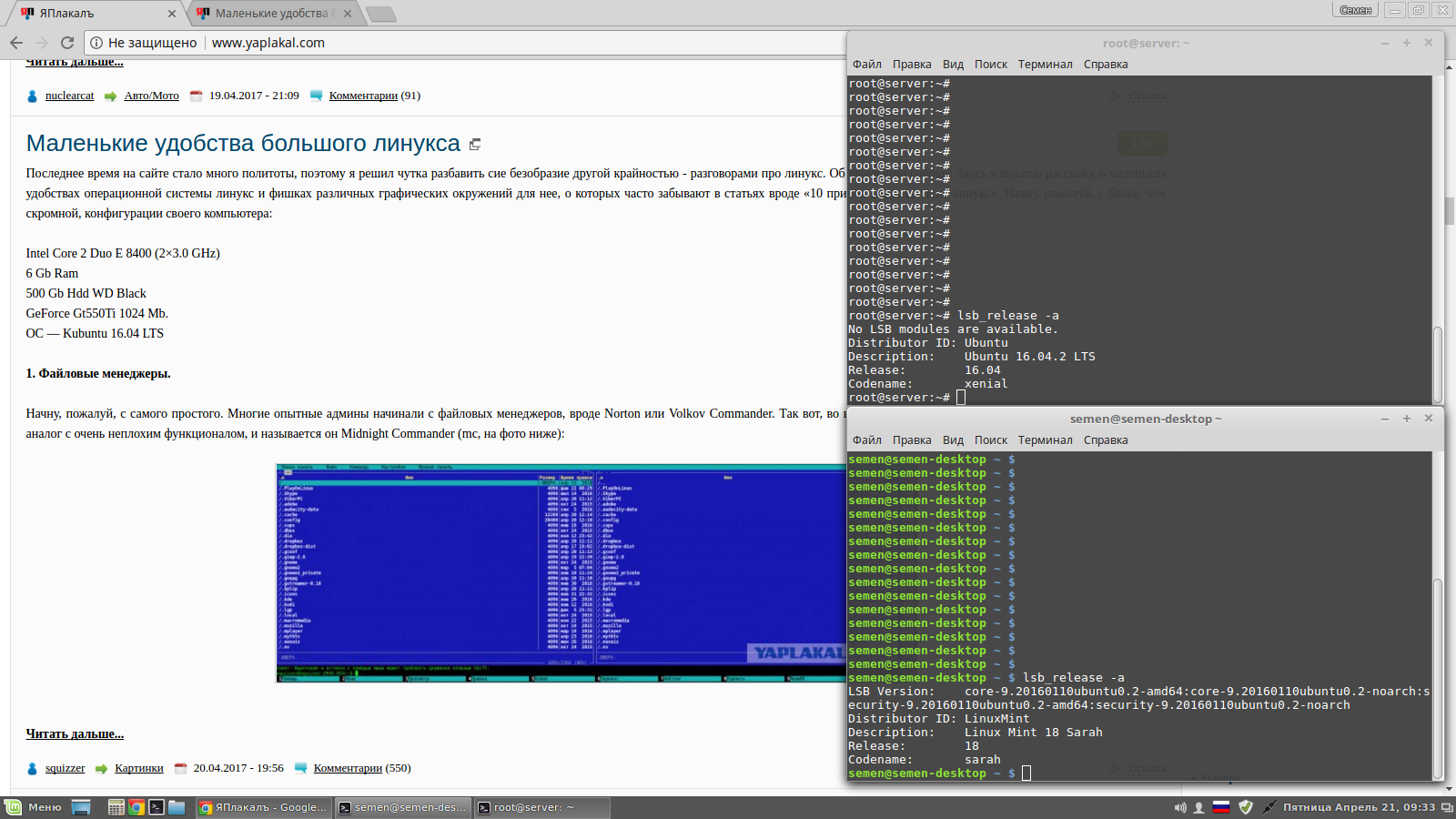Switch keyboard layout via the Russian flag
Image resolution: width=1456 pixels, height=819 pixels.
1221,807
